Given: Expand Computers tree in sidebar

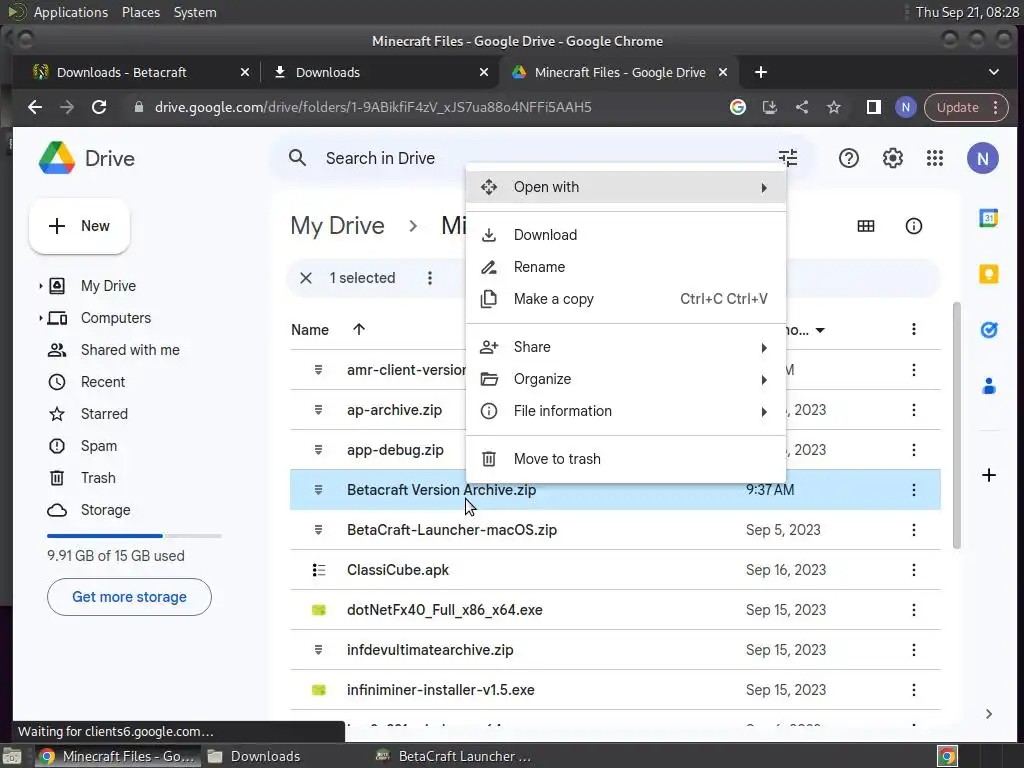Looking at the screenshot, I should click(x=40, y=318).
